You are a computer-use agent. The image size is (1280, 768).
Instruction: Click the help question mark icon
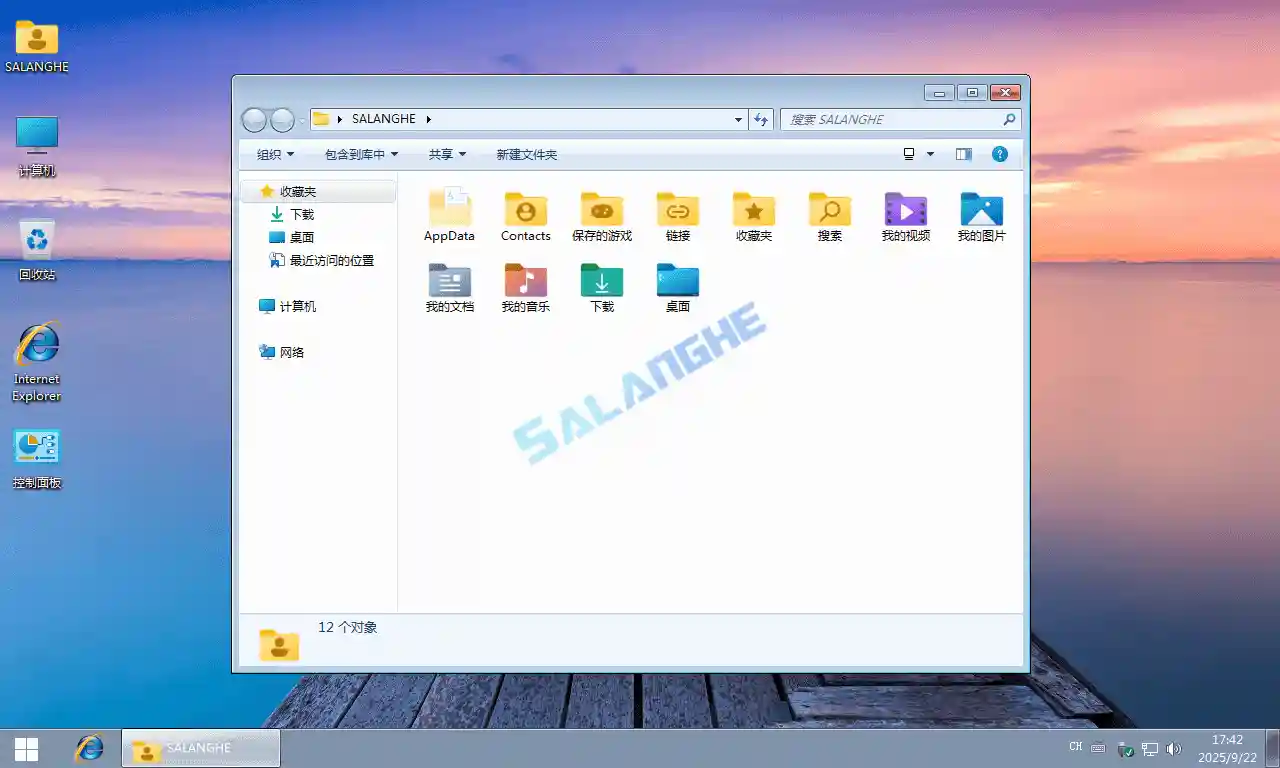[999, 154]
